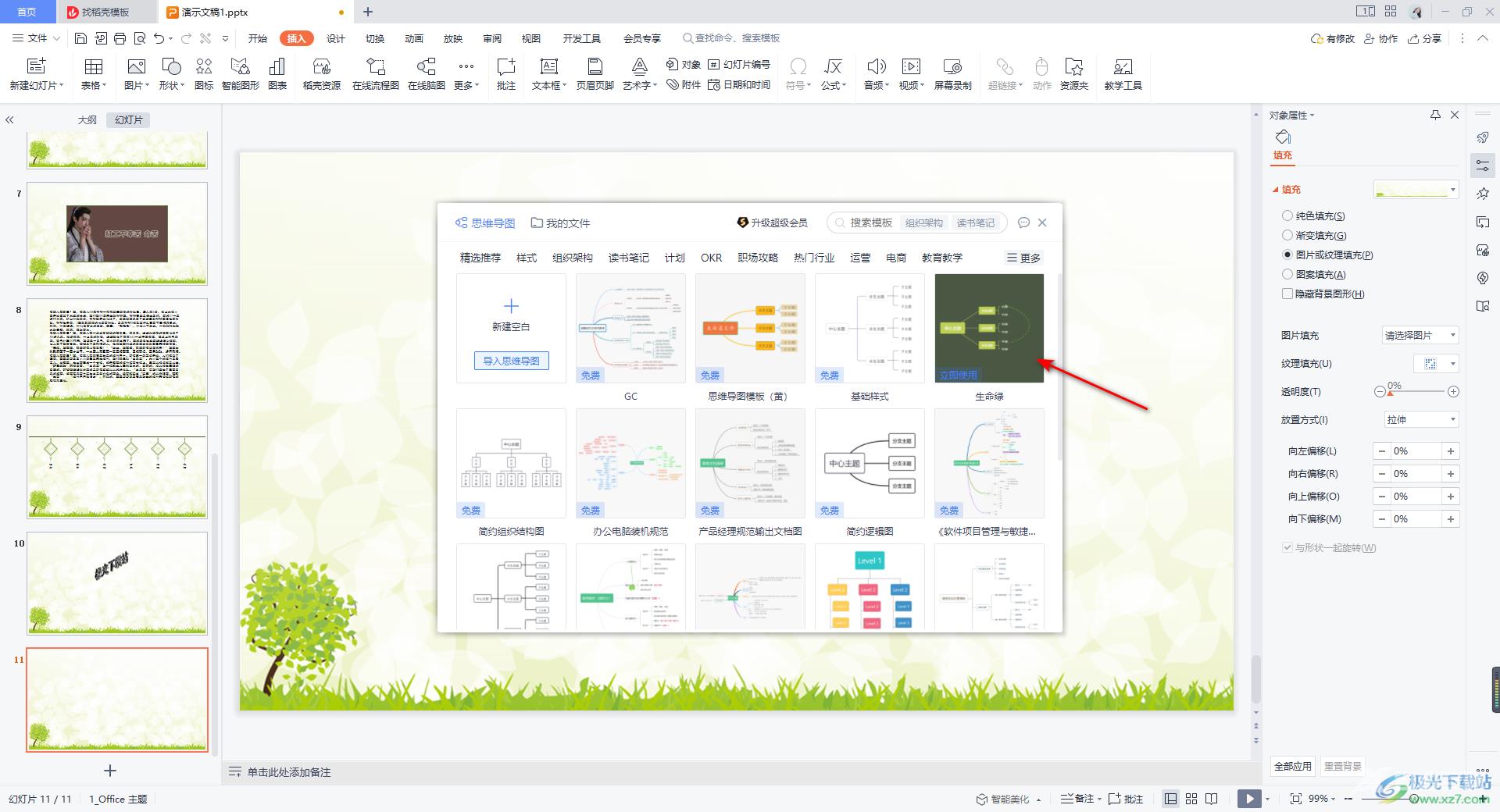1500x812 pixels.
Task: Switch to 设计 ribbon tab
Action: [336, 38]
